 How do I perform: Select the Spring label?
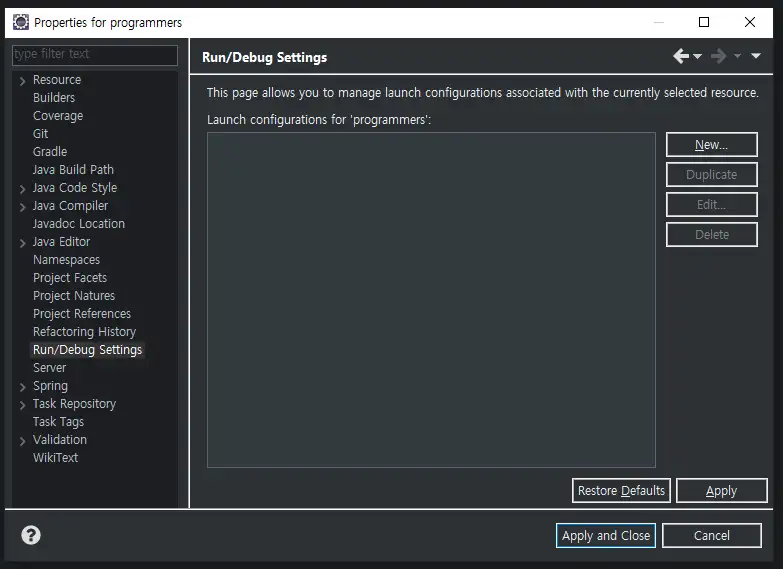(x=50, y=386)
